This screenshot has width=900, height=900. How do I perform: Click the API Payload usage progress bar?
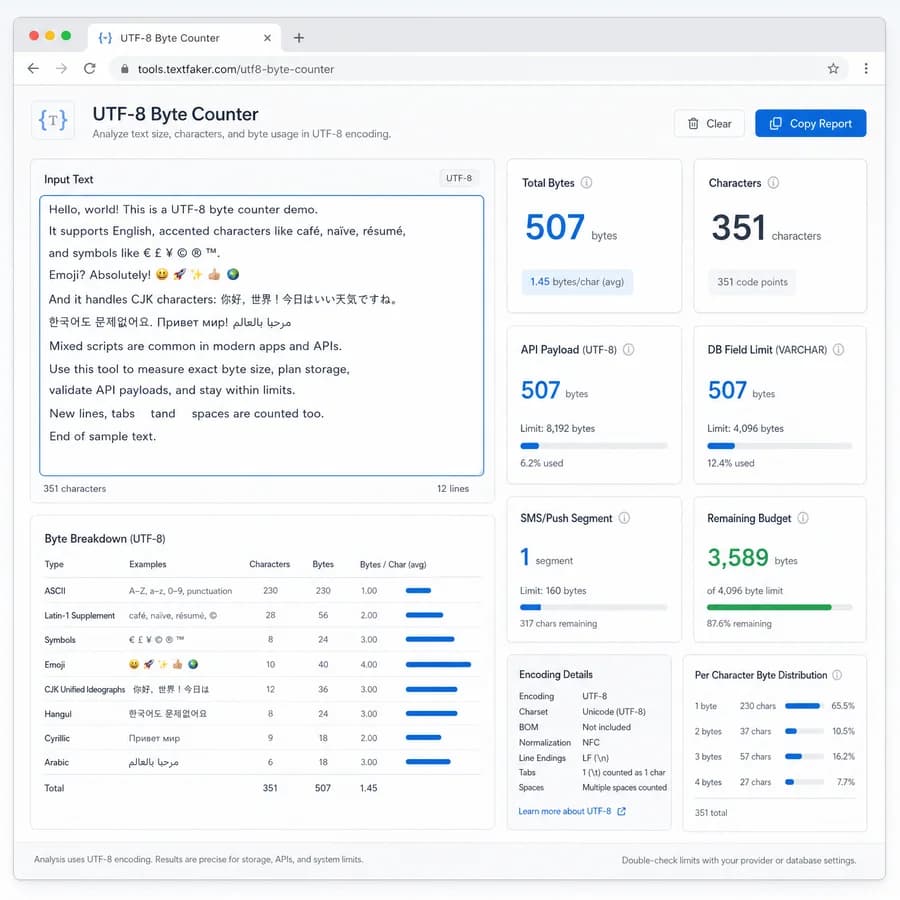pyautogui.click(x=593, y=446)
